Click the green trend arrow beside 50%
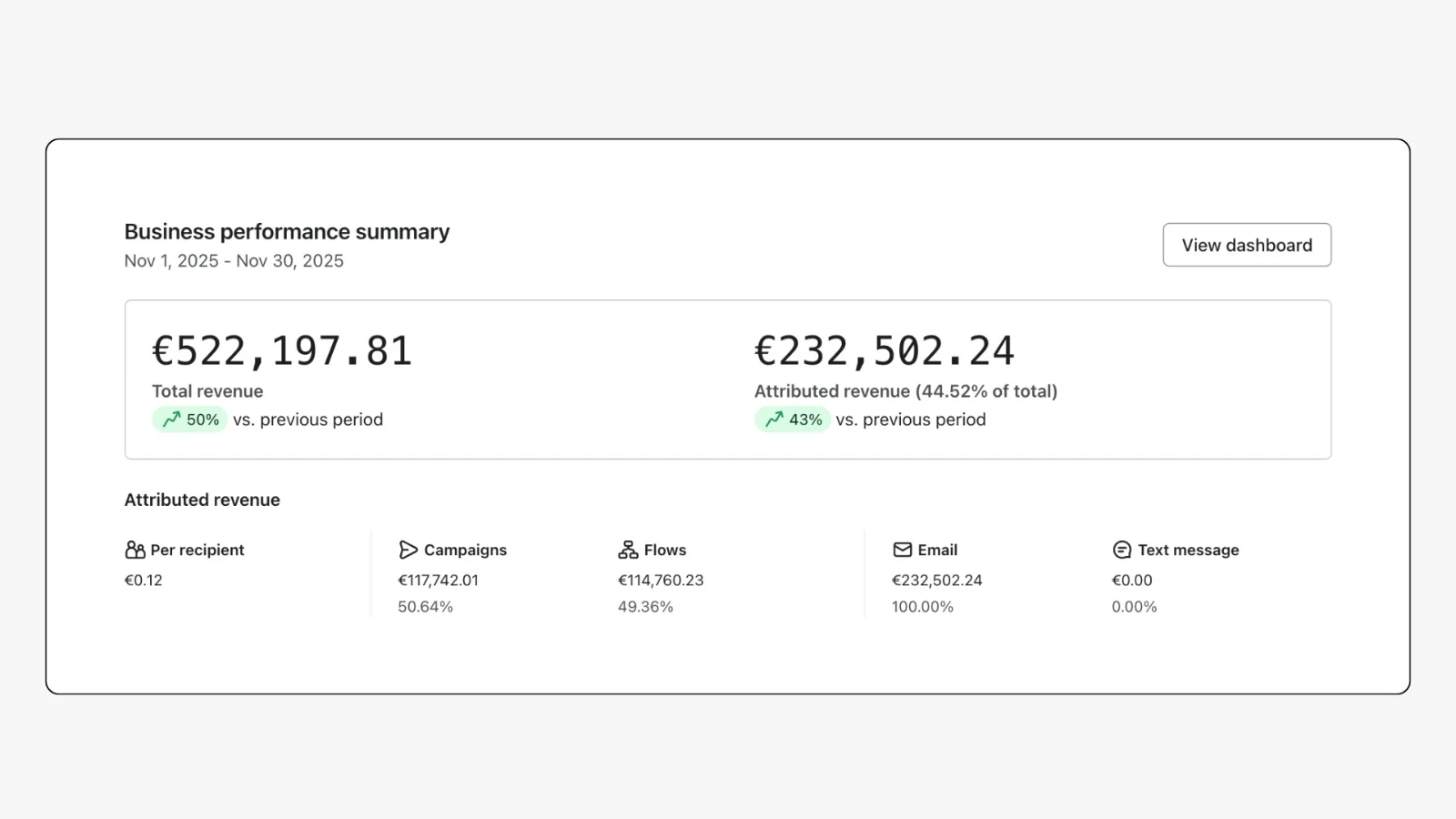 [170, 420]
